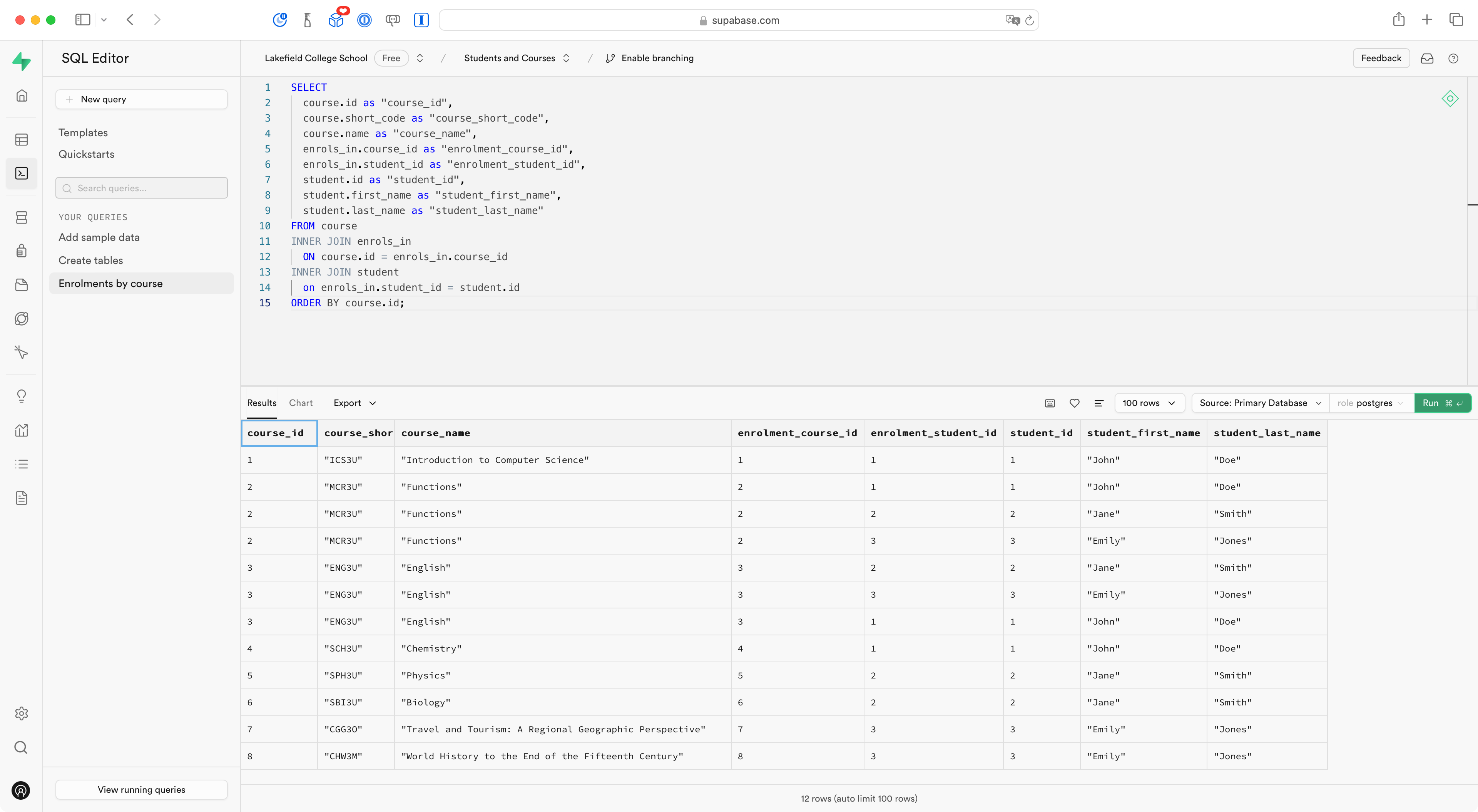The height and width of the screenshot is (812, 1478).
Task: Click the heart icon to favorite the query
Action: [x=1074, y=403]
